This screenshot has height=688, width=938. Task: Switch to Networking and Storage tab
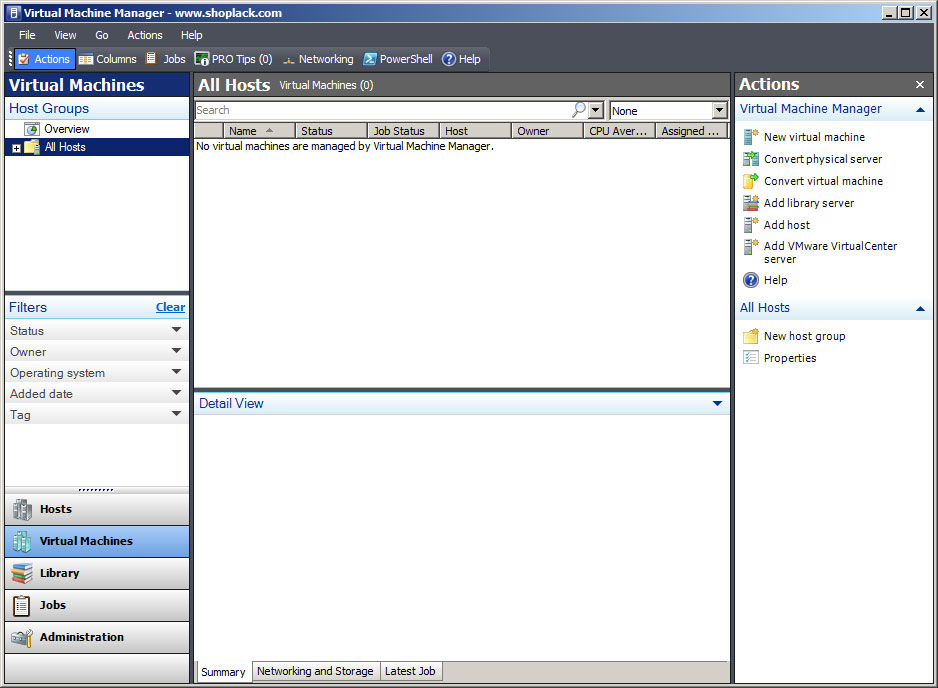click(x=315, y=671)
